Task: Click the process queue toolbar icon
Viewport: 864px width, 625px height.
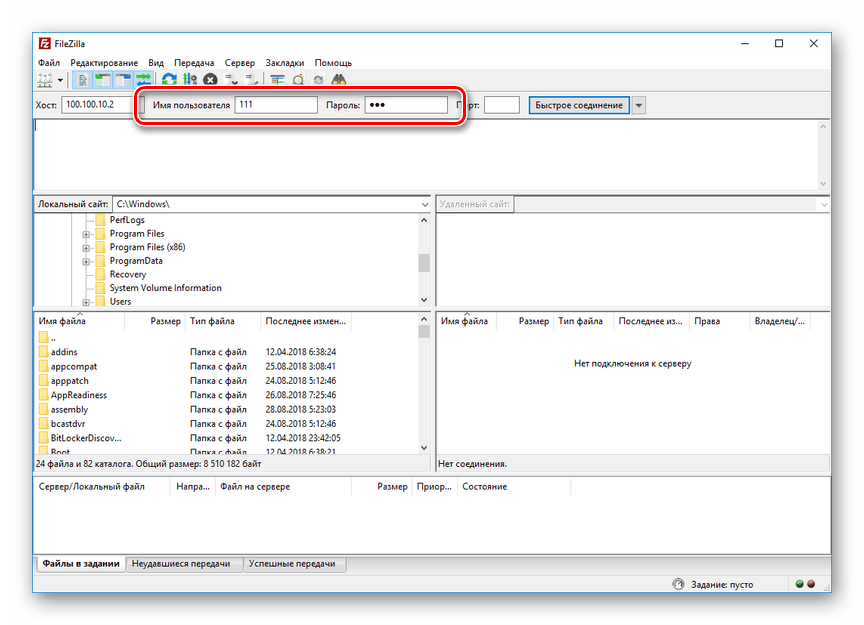Action: (190, 79)
